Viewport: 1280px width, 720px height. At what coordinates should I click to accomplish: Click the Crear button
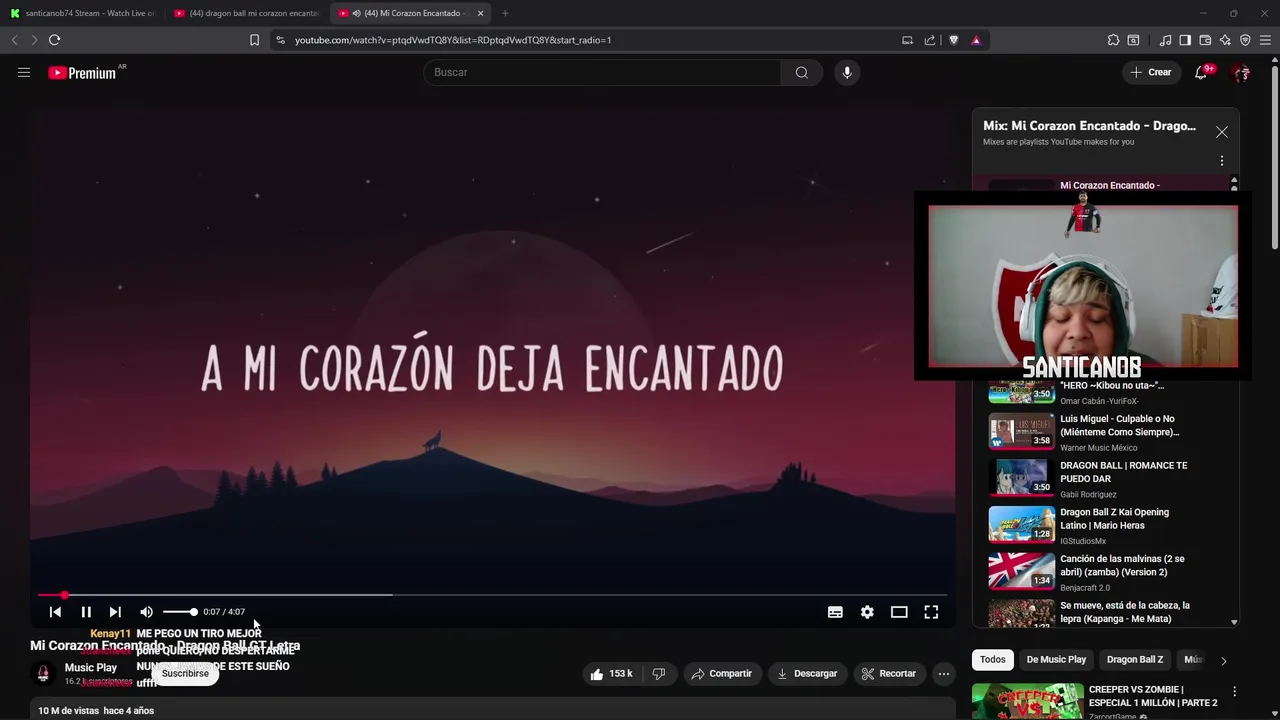pos(1151,72)
